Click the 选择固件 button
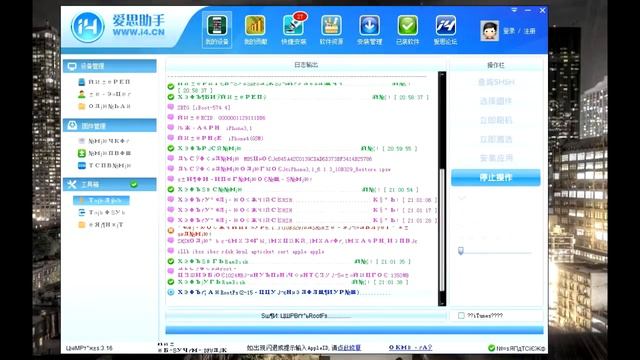The width and height of the screenshot is (640, 360). point(496,101)
